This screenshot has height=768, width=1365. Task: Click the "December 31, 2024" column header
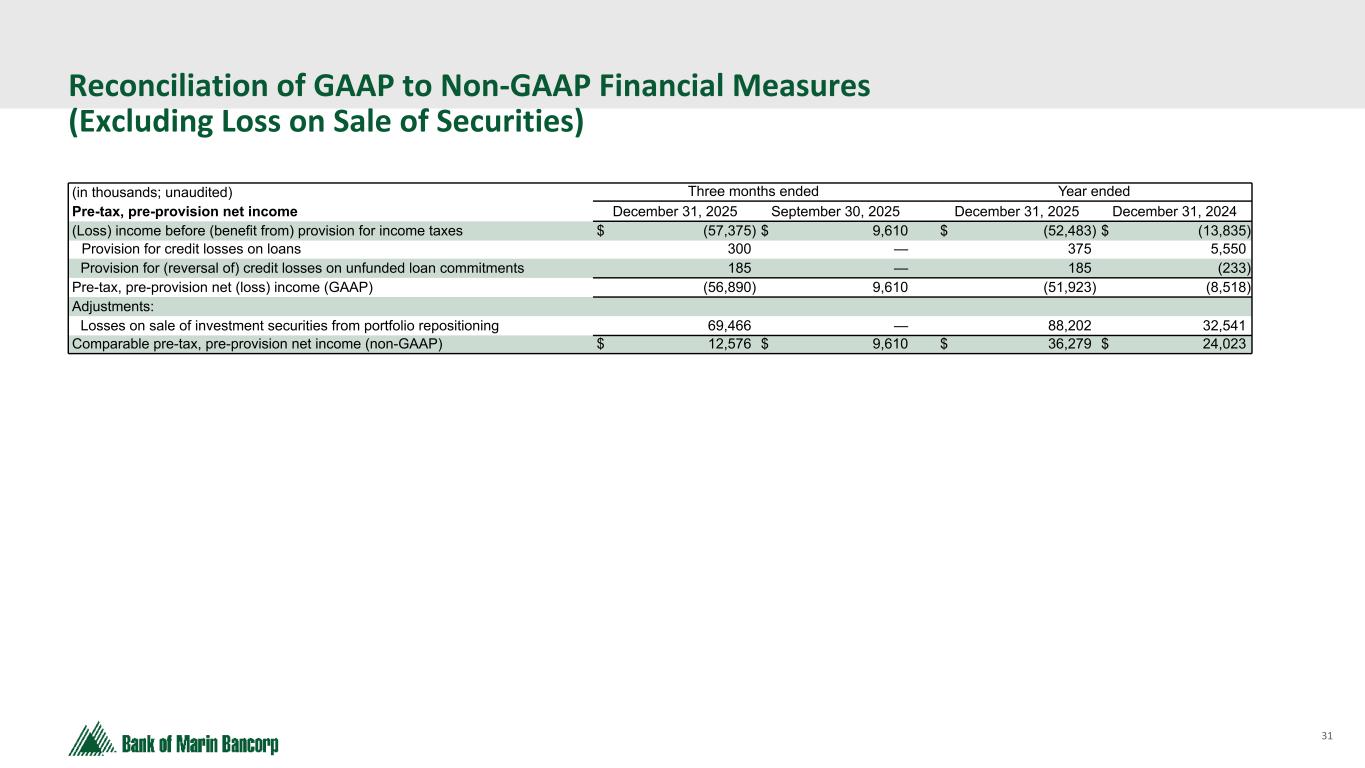pos(1174,211)
